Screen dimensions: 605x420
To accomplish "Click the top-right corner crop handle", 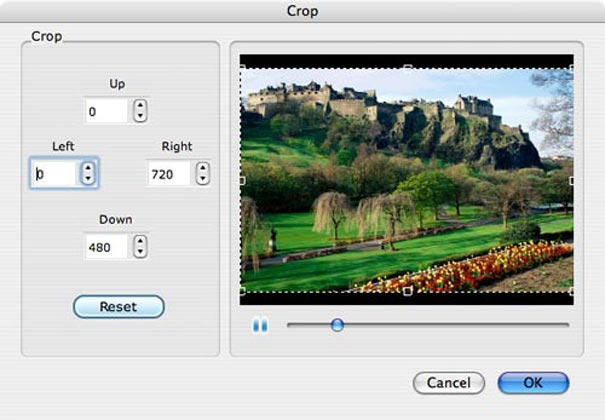I will pyautogui.click(x=572, y=68).
